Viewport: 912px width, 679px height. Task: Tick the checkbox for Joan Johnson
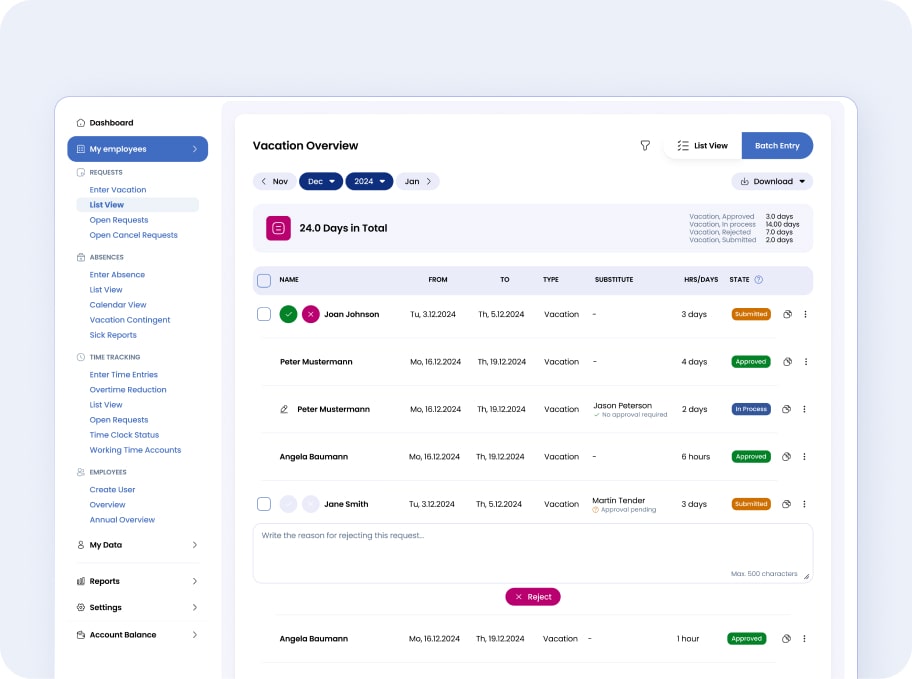pos(264,314)
